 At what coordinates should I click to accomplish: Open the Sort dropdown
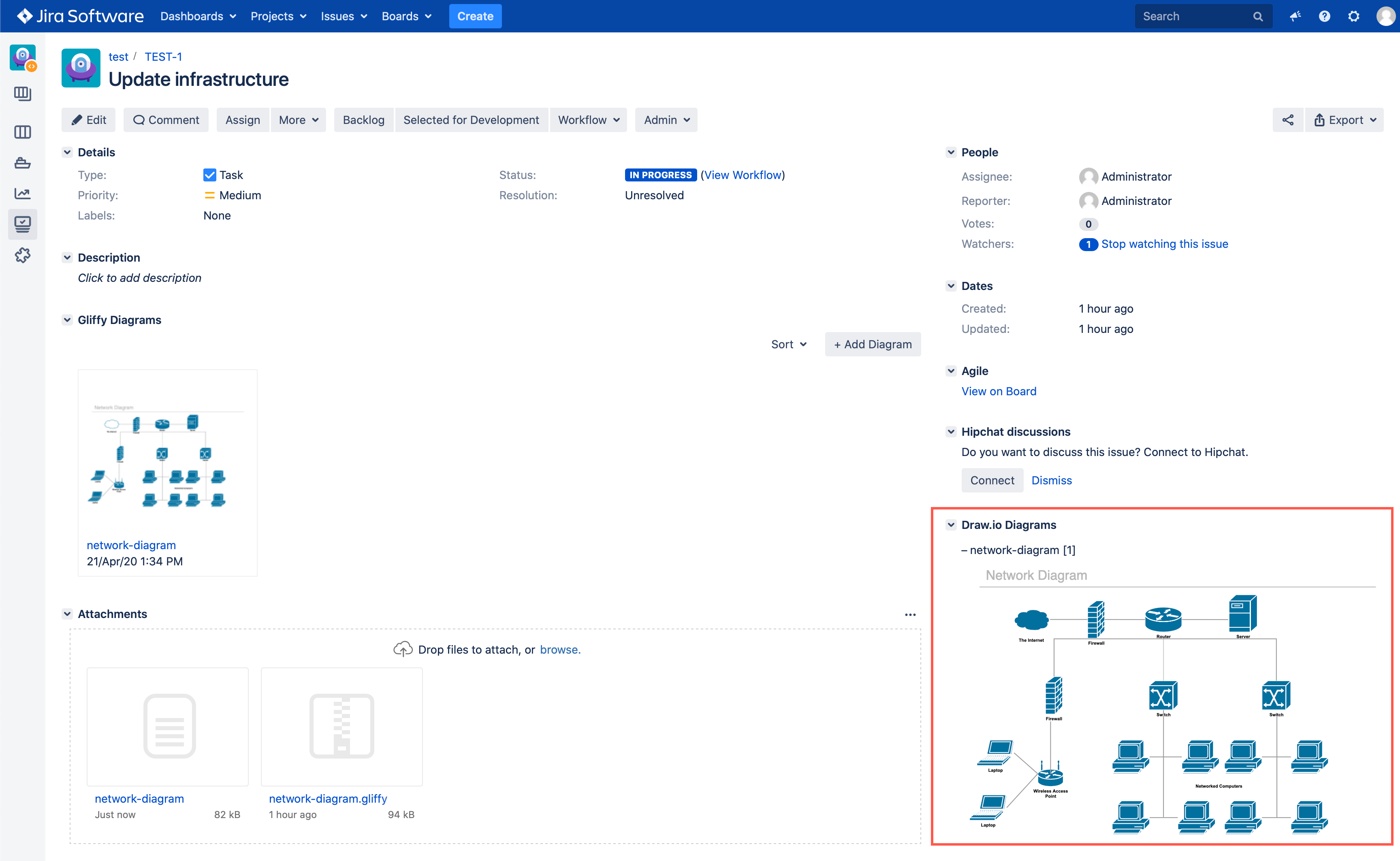click(789, 344)
